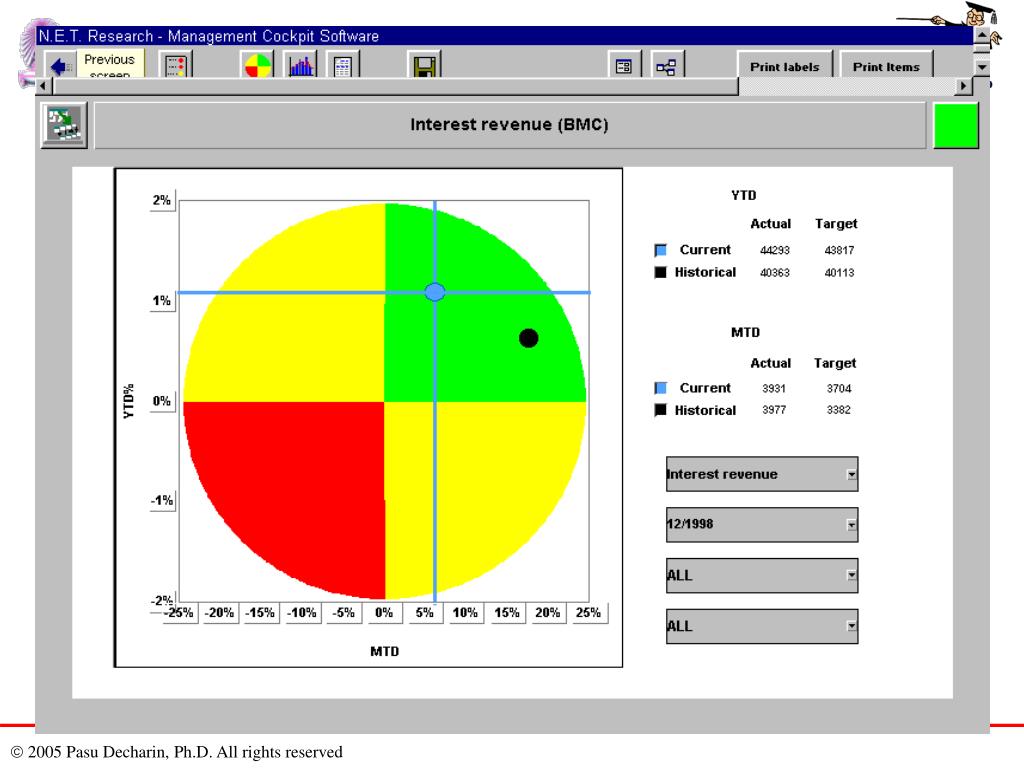Screen dimensions: 1024x768
Task: Click the Print Items button
Action: coord(886,66)
